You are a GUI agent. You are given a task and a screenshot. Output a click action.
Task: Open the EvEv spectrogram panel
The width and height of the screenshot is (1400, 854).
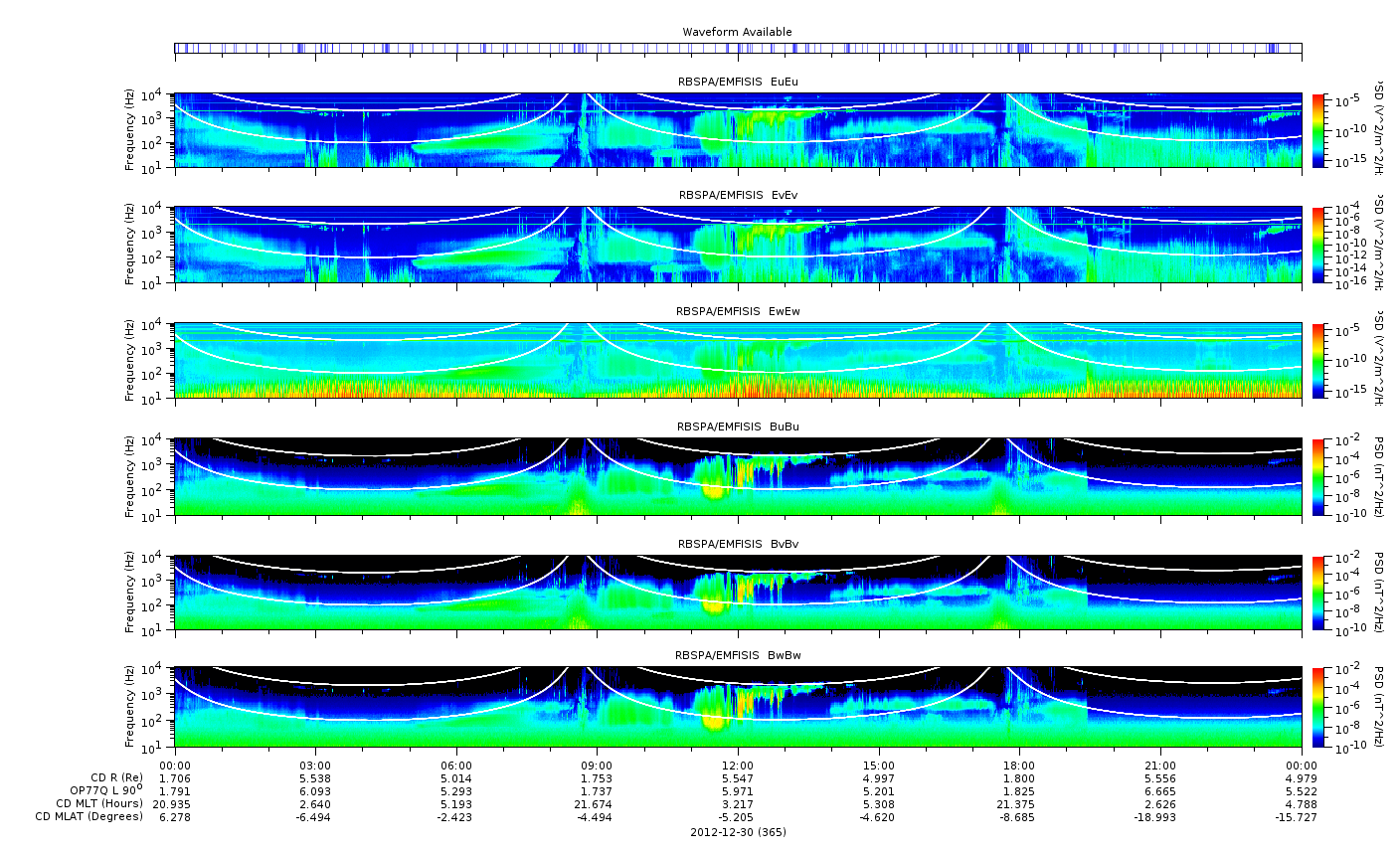(738, 245)
